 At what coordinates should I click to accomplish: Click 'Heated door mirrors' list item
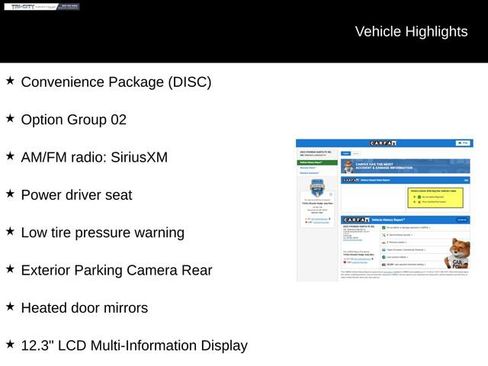pos(84,308)
